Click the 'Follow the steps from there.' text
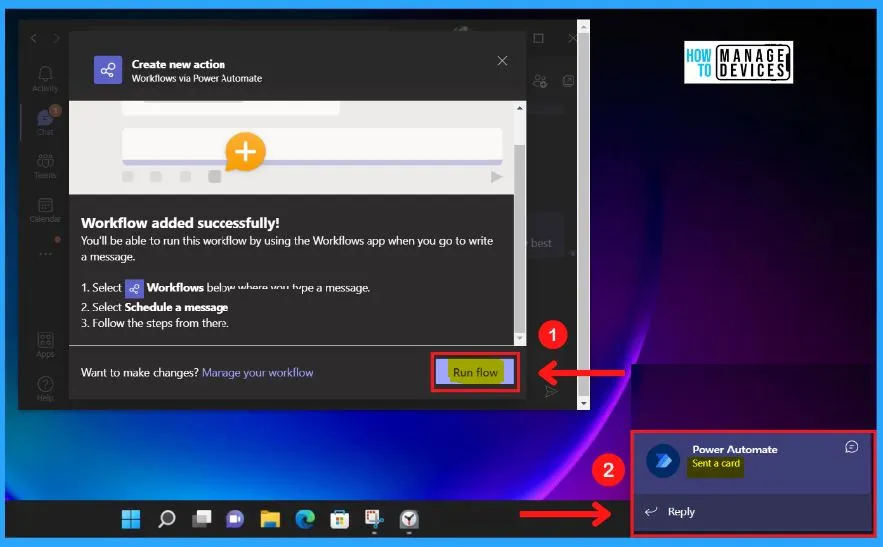The width and height of the screenshot is (883, 547). click(160, 323)
